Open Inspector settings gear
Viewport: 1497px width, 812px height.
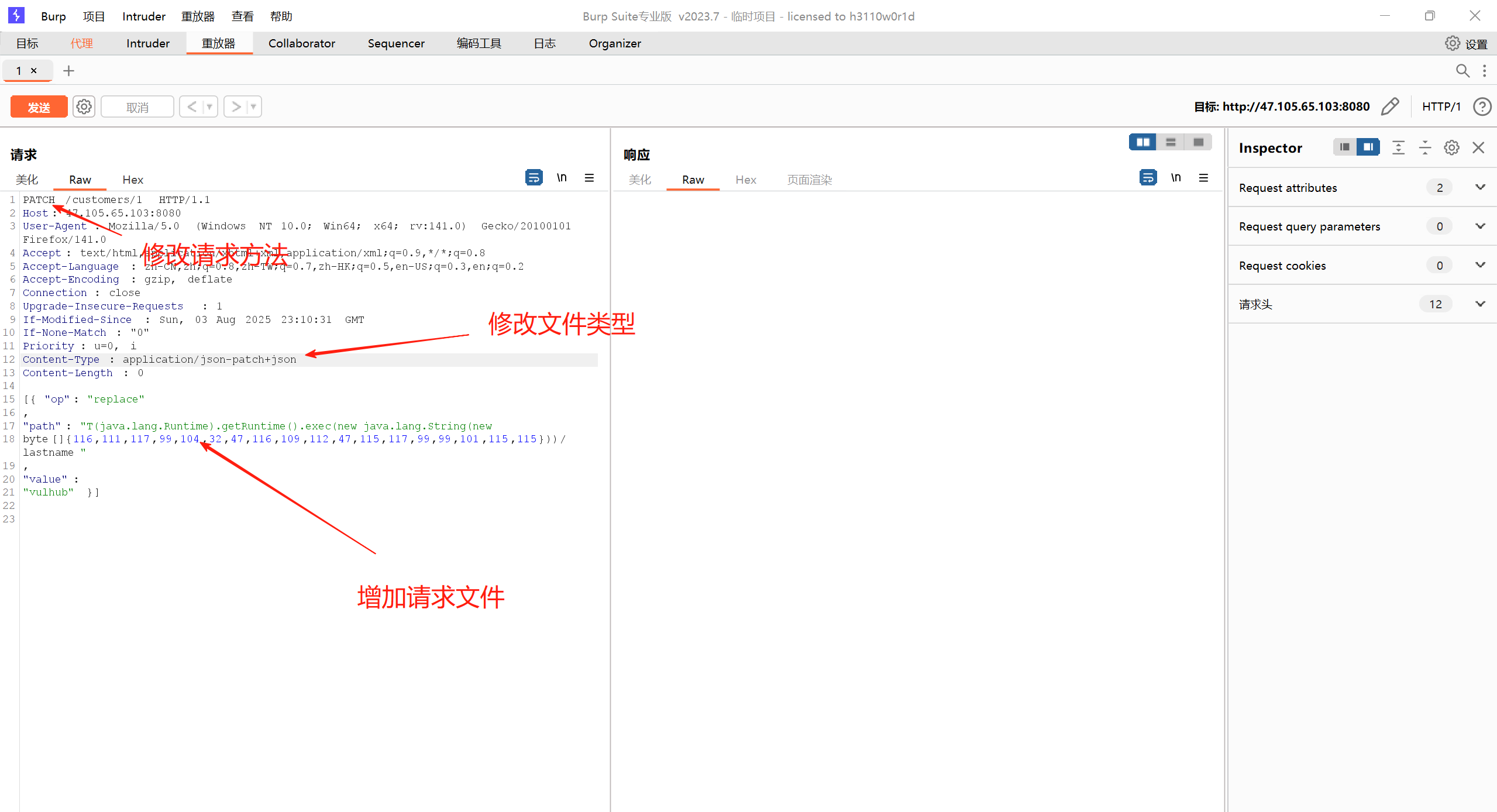coord(1451,147)
